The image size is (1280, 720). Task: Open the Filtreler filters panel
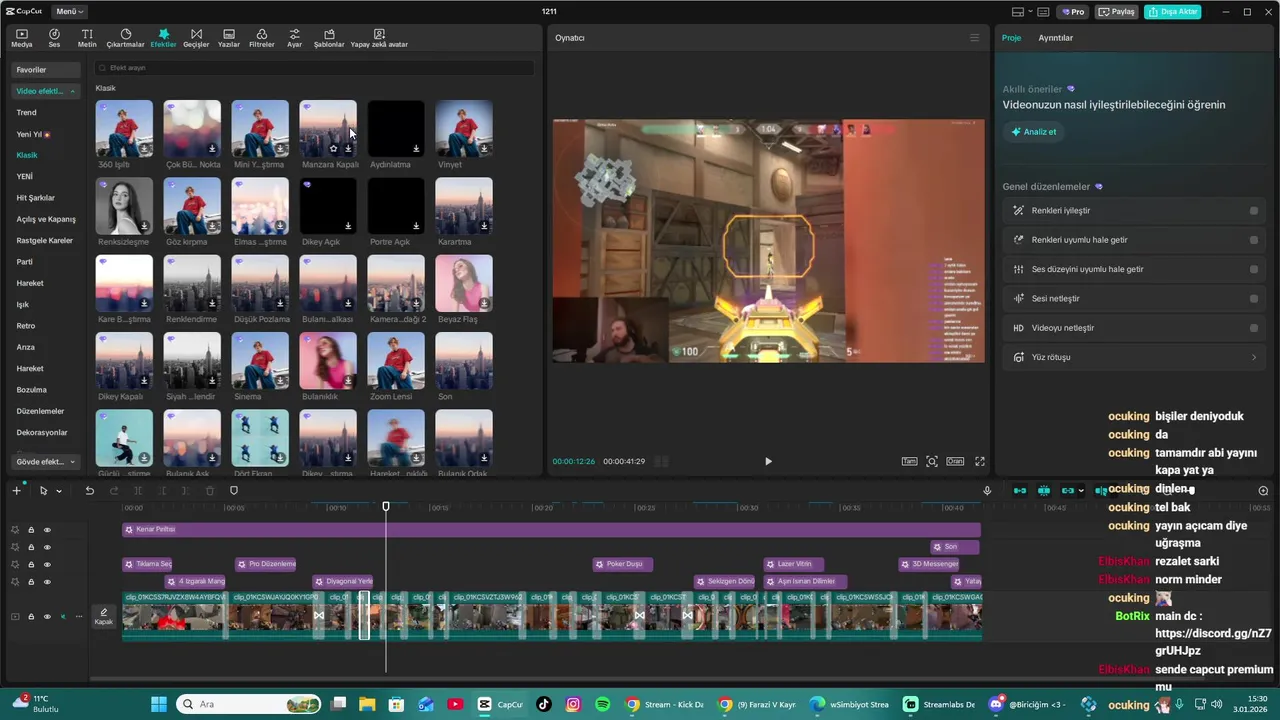(x=261, y=38)
